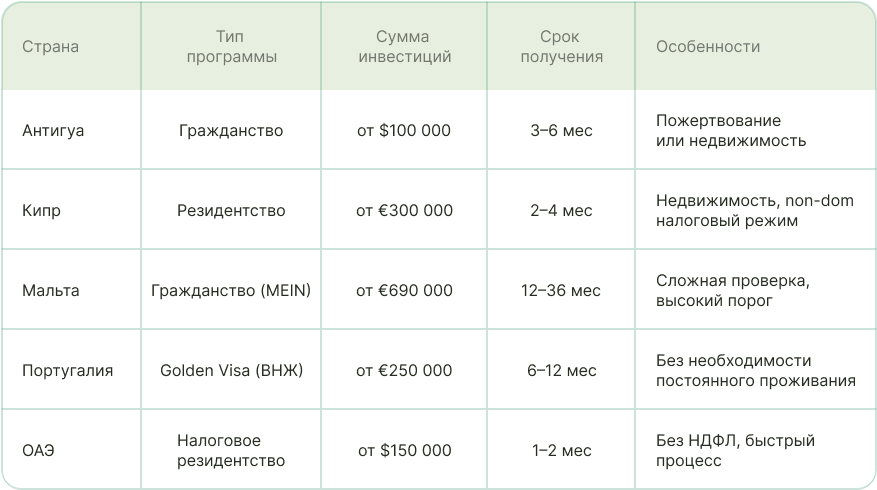Click the "от €690 000" investment amount
The width and height of the screenshot is (877, 490).
pos(404,291)
